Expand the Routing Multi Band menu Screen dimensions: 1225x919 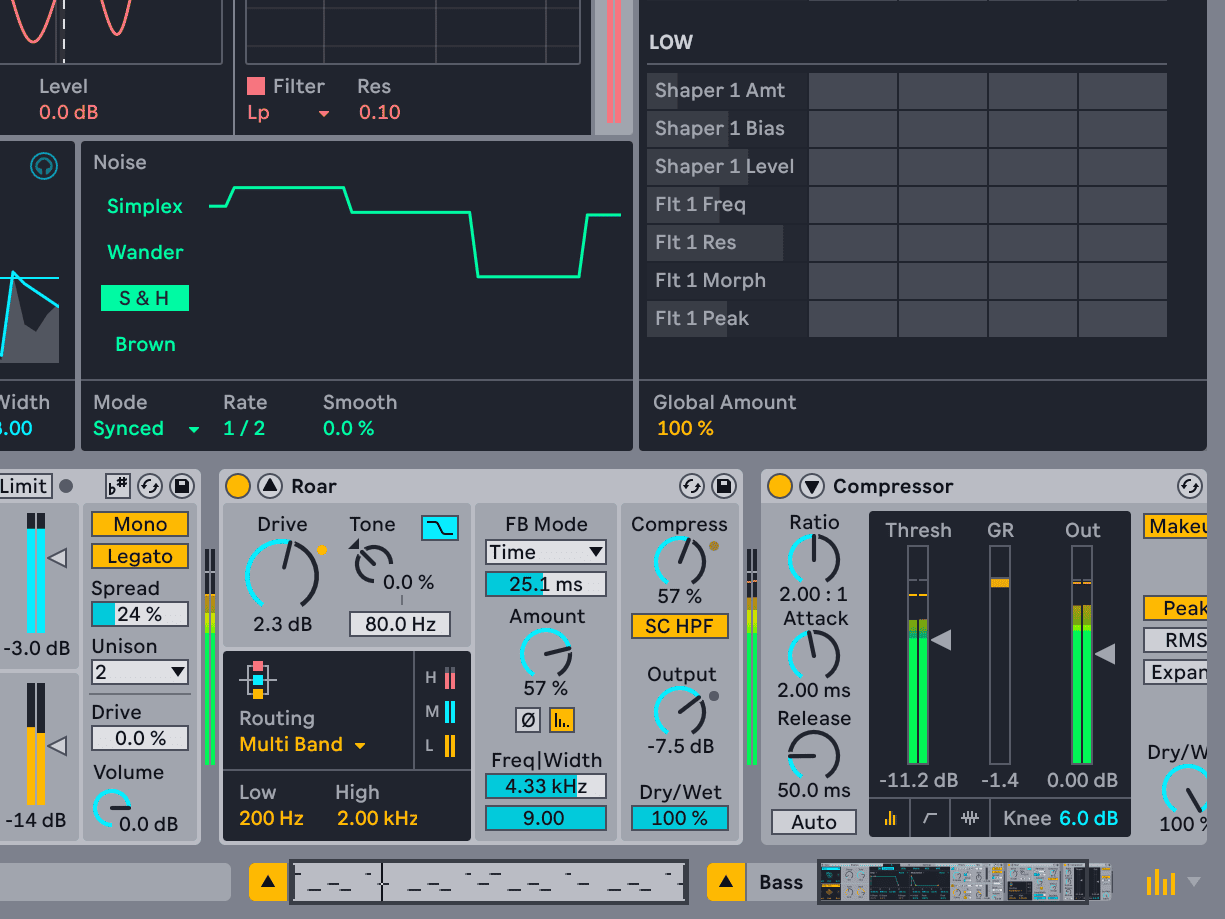[302, 745]
